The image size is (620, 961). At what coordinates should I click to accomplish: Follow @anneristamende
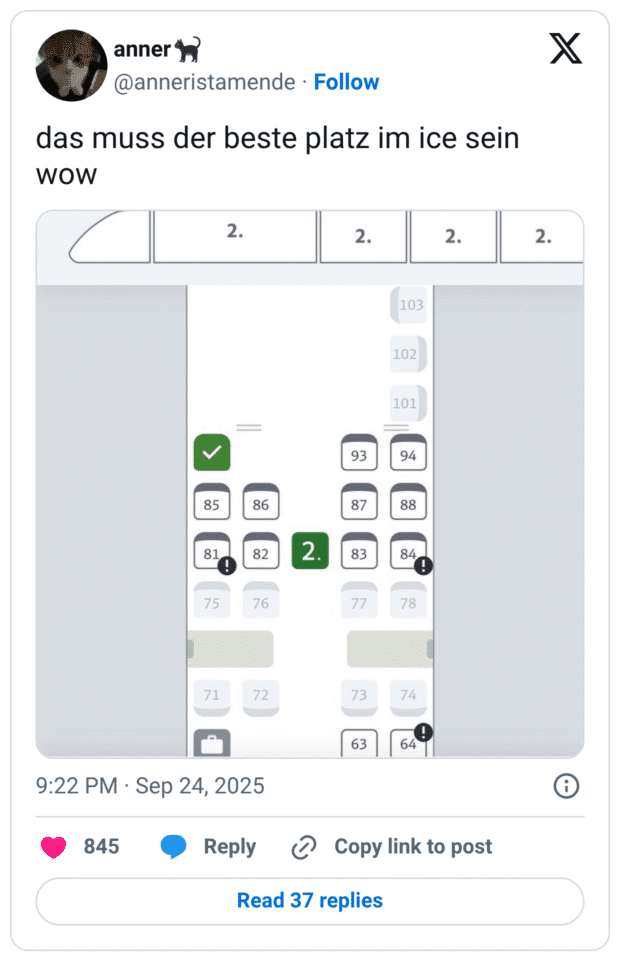pyautogui.click(x=346, y=82)
